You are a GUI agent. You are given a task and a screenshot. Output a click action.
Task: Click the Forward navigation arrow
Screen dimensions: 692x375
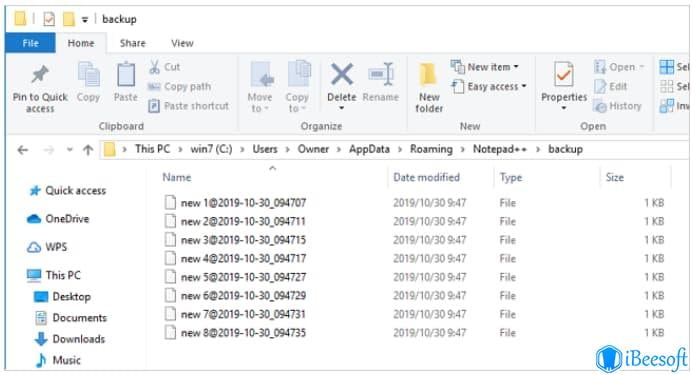pyautogui.click(x=49, y=150)
